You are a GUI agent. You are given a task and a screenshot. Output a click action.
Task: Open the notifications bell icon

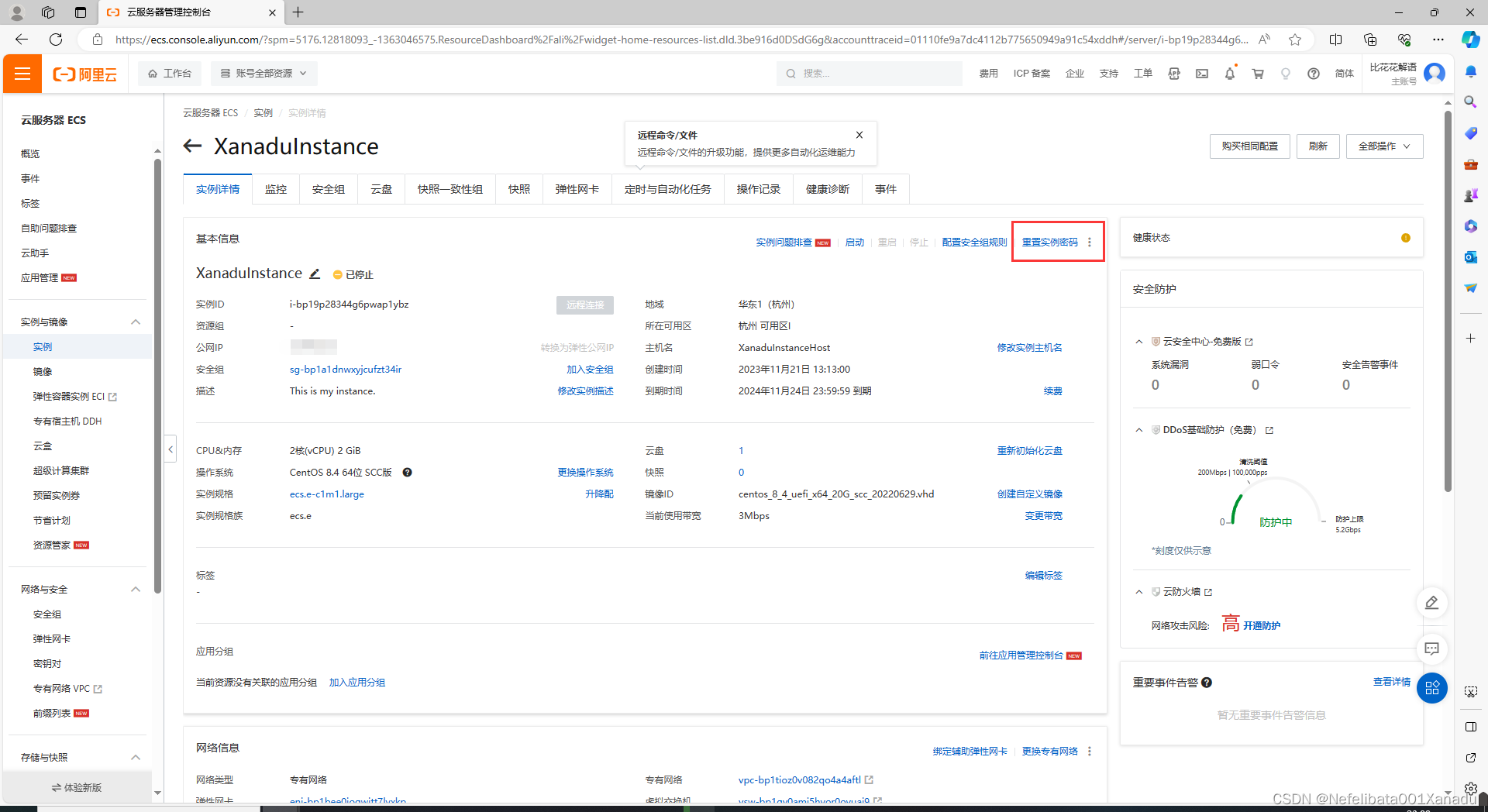pyautogui.click(x=1230, y=74)
